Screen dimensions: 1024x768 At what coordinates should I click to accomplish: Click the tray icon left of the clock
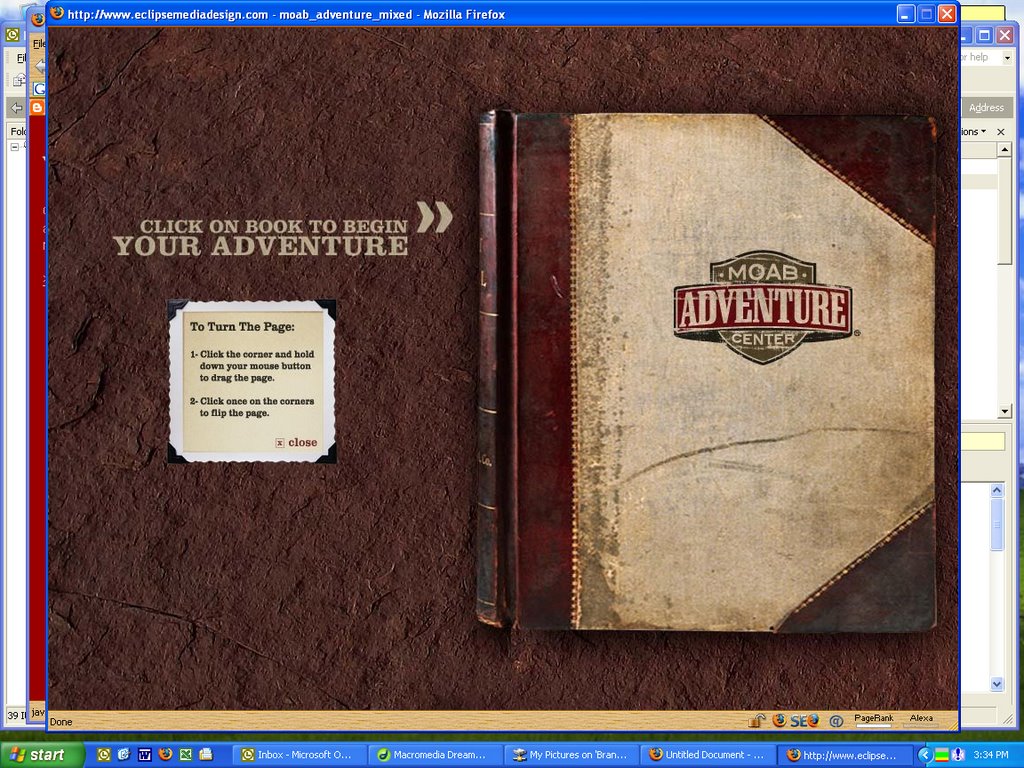coord(958,755)
